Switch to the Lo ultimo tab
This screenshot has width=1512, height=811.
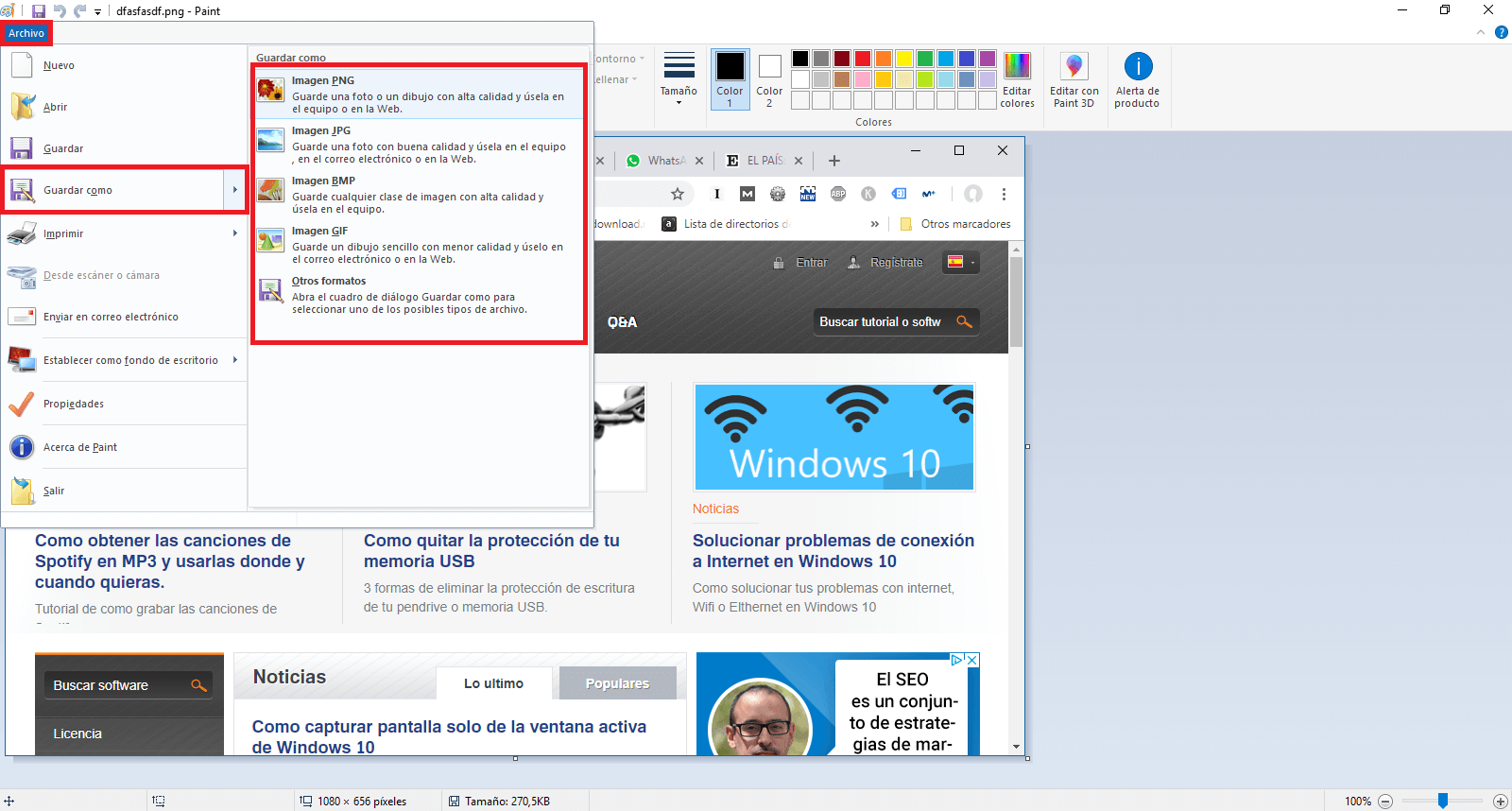click(493, 683)
